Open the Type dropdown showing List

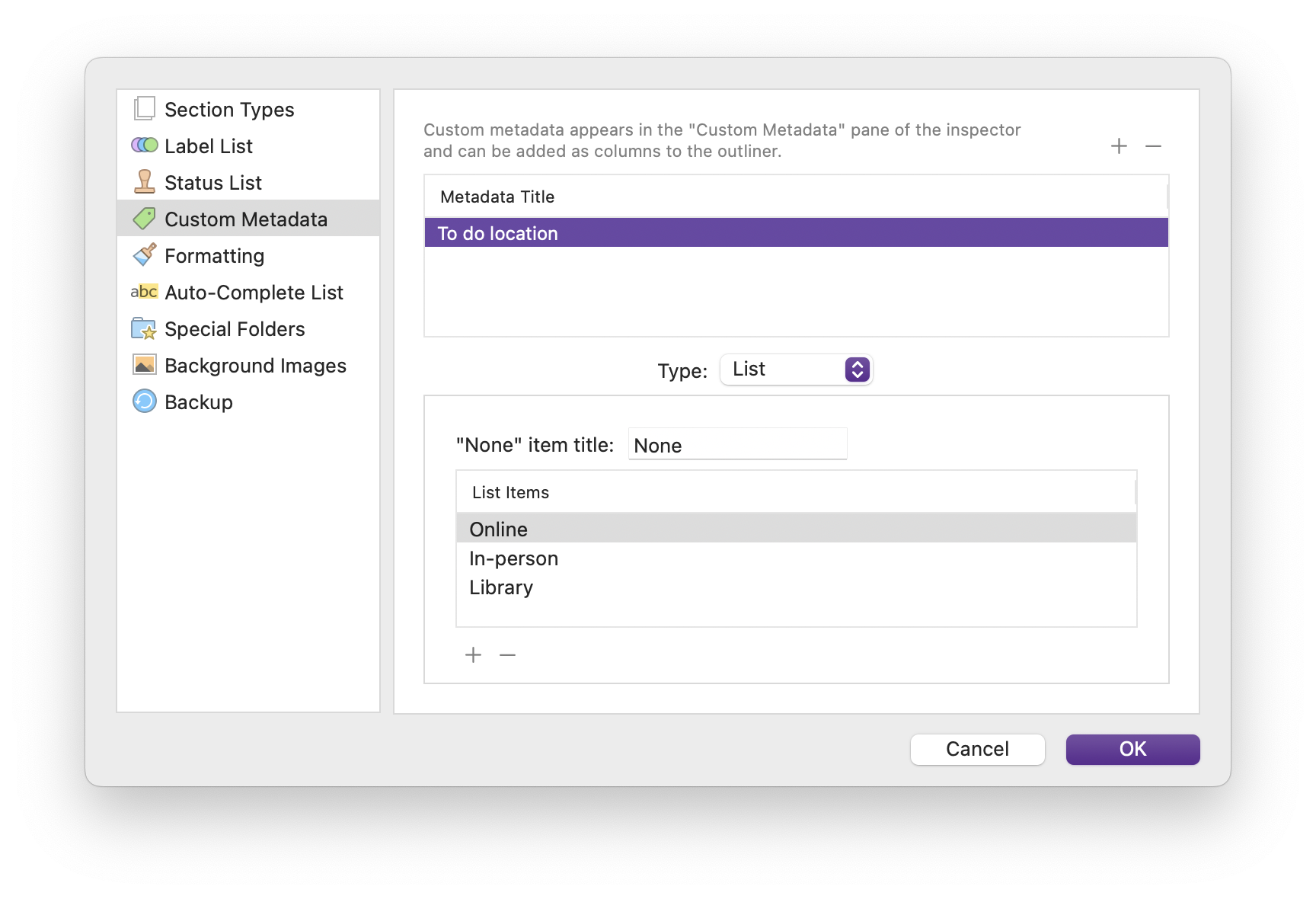point(796,370)
